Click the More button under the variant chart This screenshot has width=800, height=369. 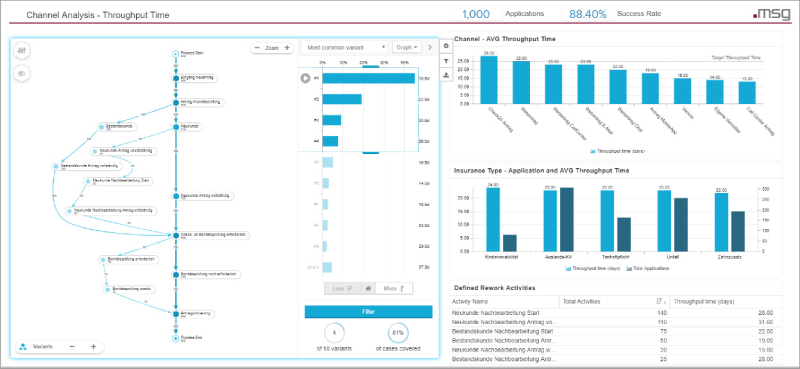393,288
